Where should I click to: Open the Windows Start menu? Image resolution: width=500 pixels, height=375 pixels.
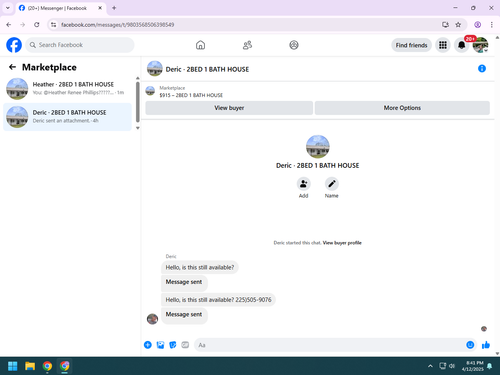13,366
